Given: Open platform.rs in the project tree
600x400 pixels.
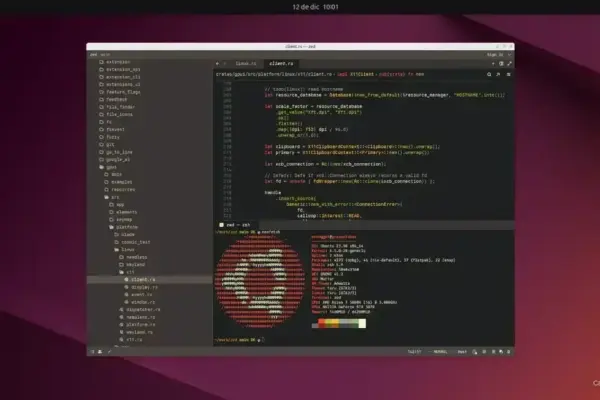Looking at the screenshot, I should [x=137, y=325].
